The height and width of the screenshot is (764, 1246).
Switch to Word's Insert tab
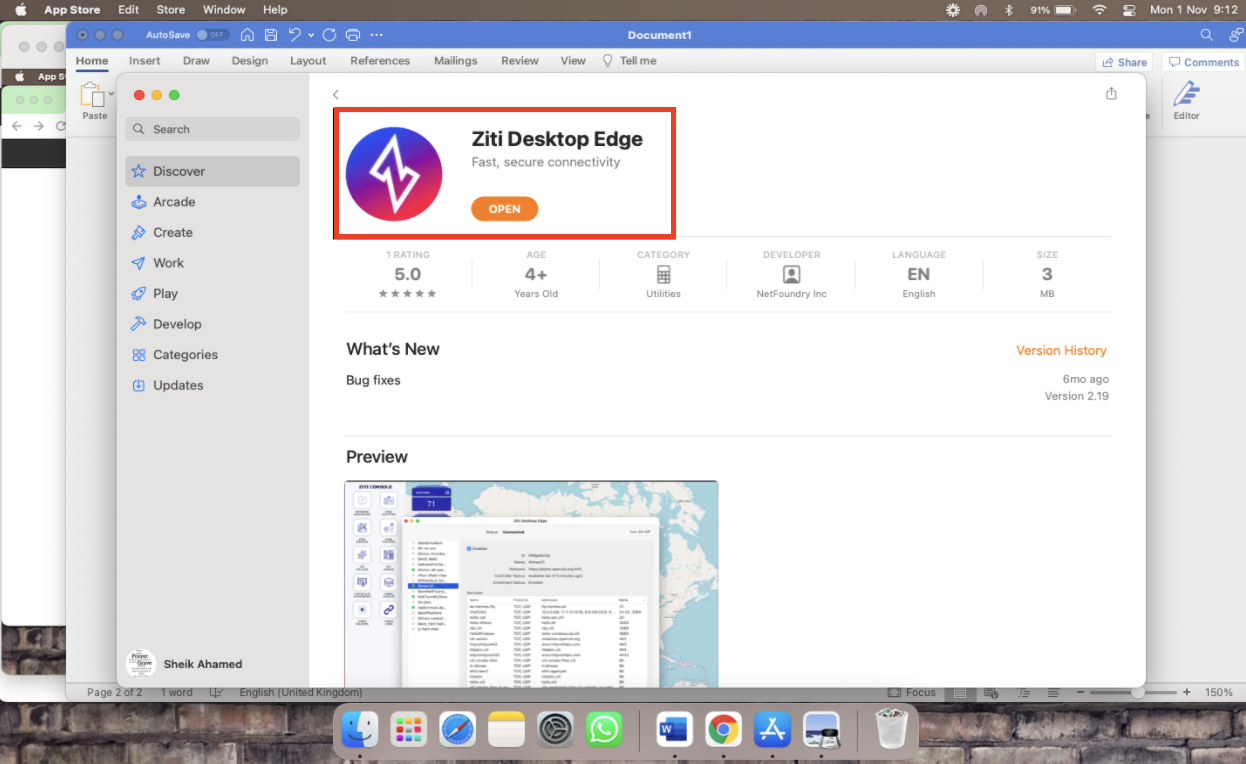click(x=144, y=61)
